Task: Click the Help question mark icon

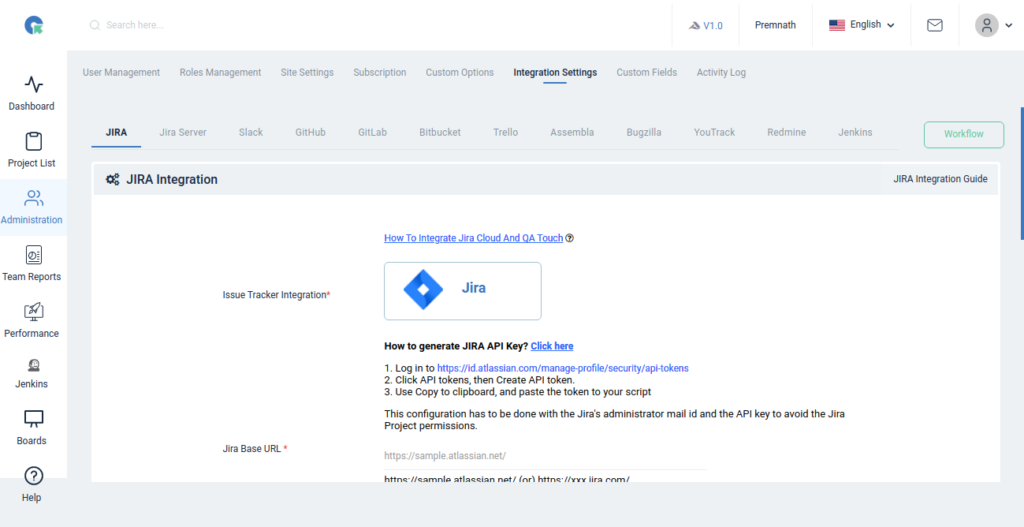Action: click(x=33, y=476)
